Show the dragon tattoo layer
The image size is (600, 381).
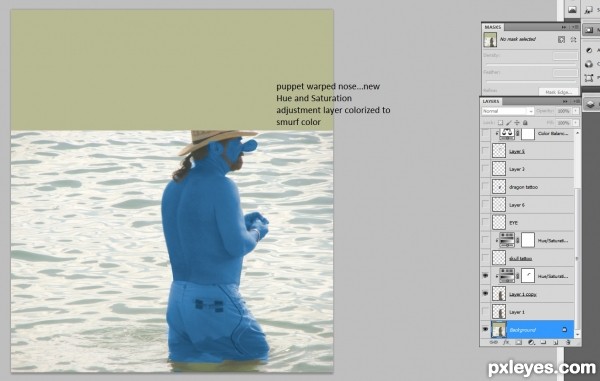tap(485, 187)
